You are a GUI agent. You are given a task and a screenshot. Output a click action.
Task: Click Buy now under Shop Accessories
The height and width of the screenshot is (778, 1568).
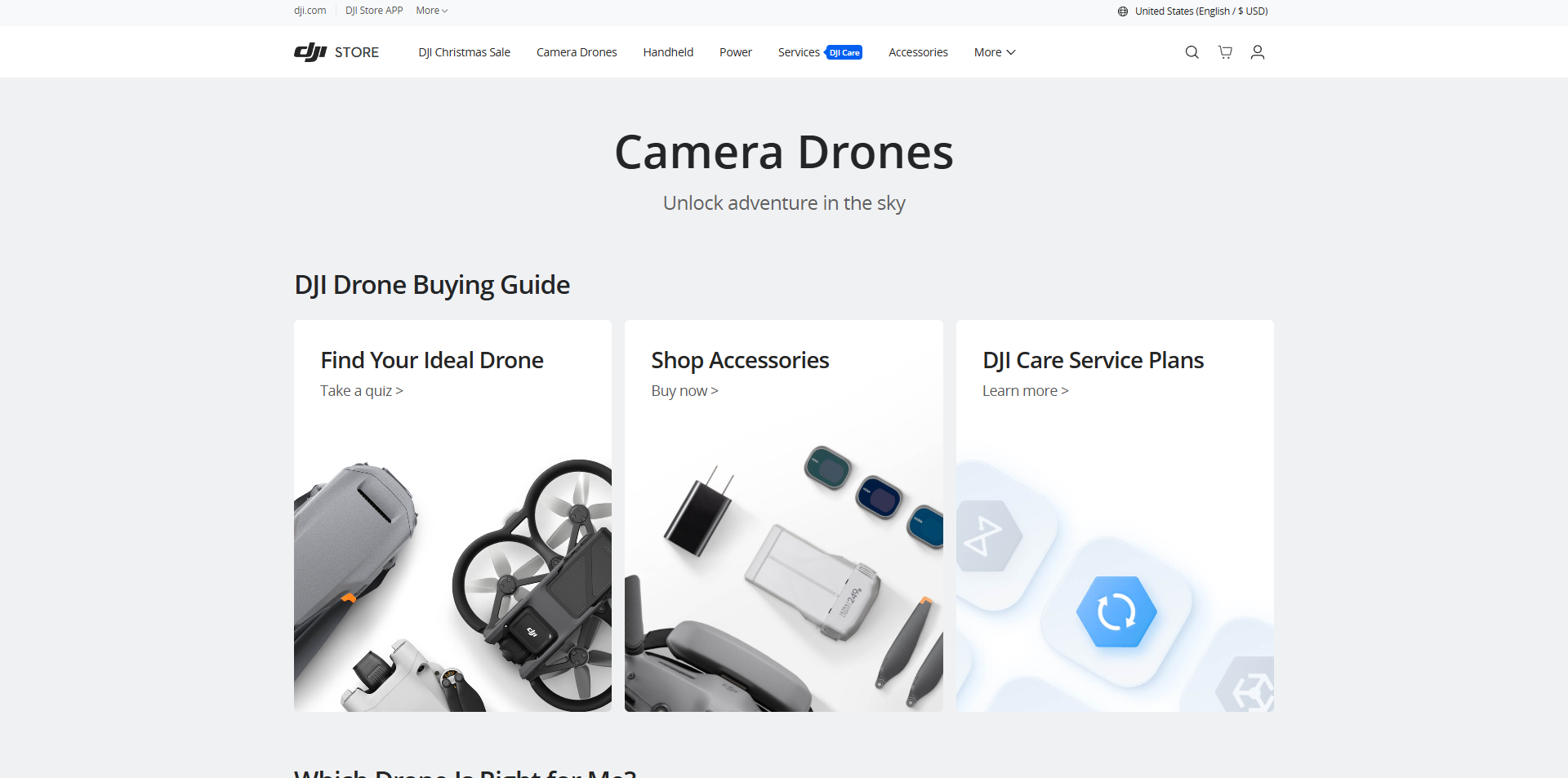coord(684,390)
